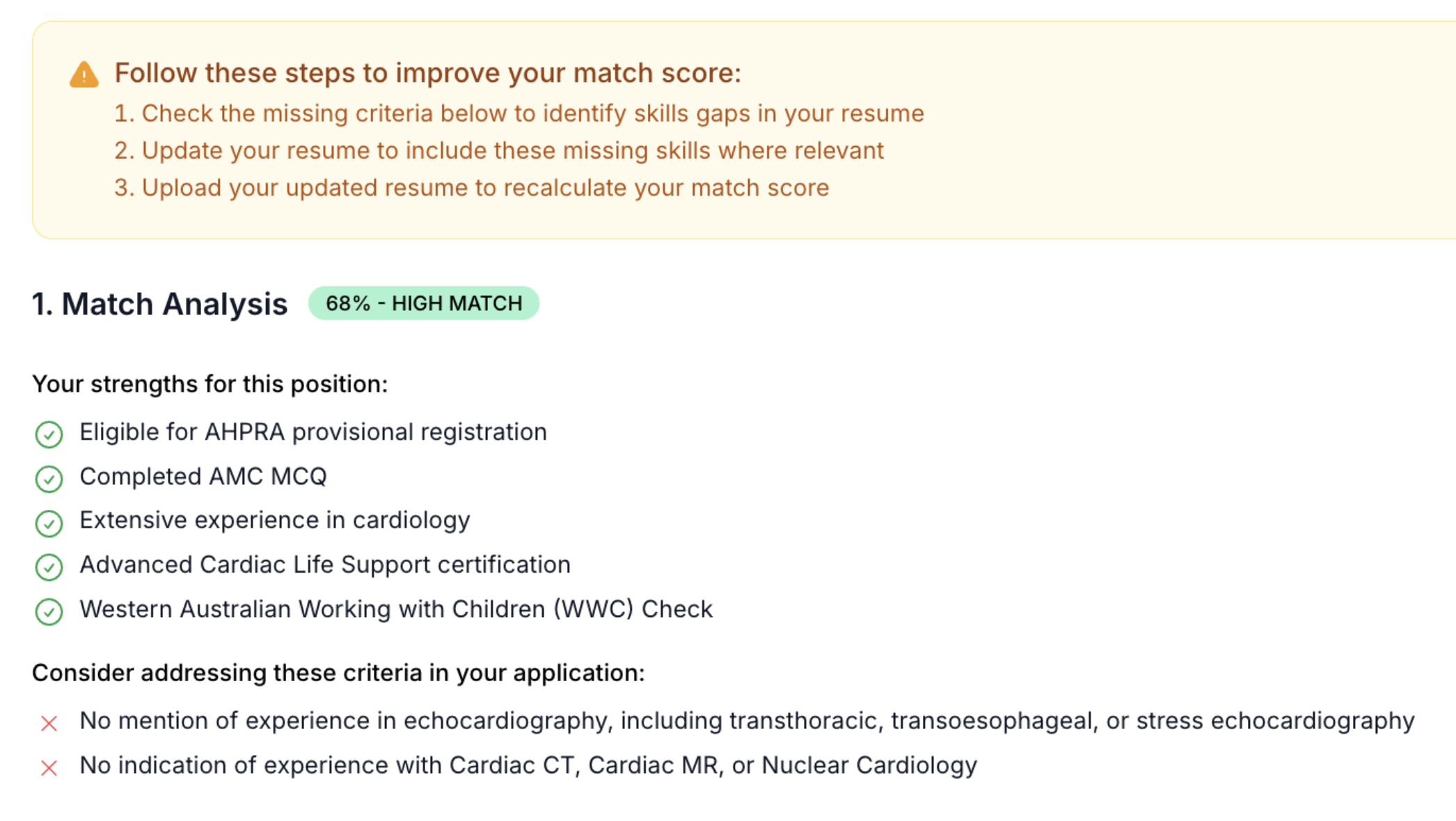The width and height of the screenshot is (1456, 821).
Task: Click the no echocardiography experience text
Action: coord(747,721)
